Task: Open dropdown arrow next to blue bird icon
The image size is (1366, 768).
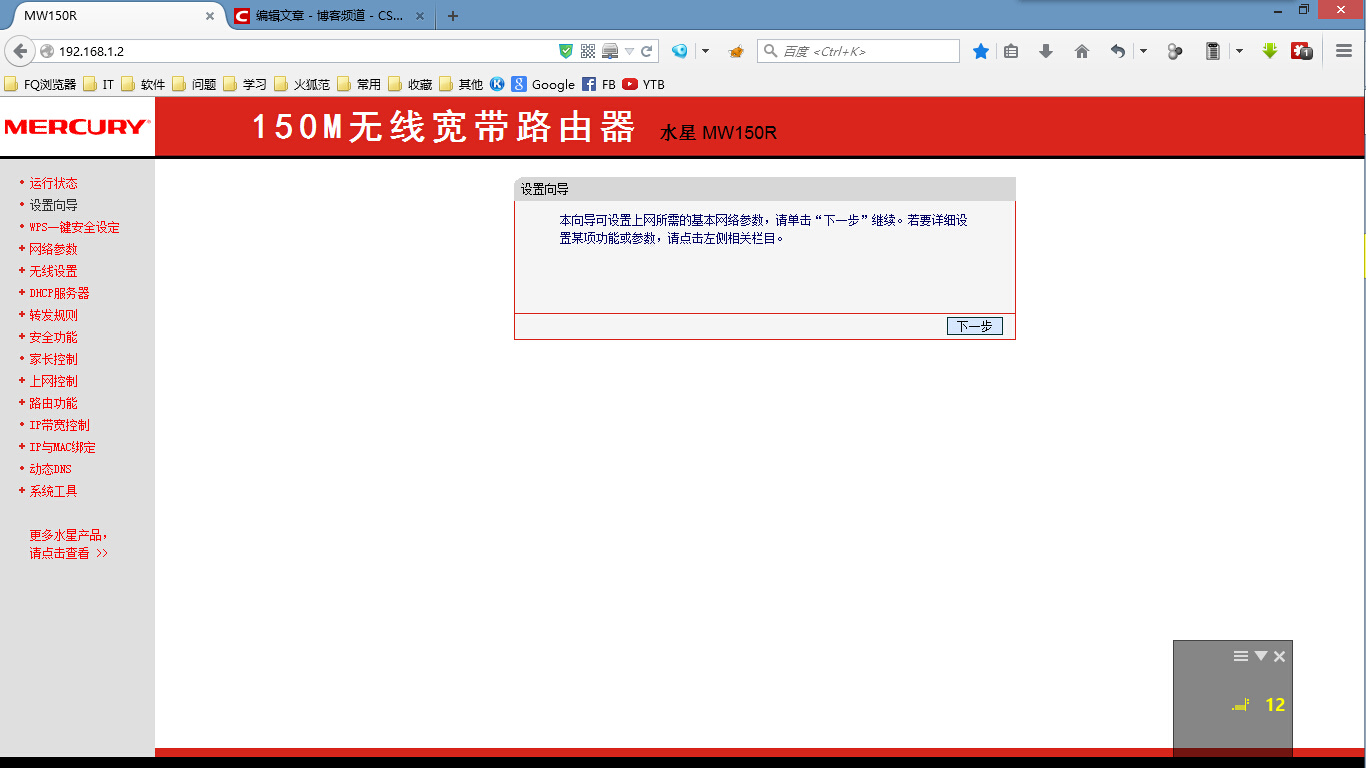Action: pos(705,51)
